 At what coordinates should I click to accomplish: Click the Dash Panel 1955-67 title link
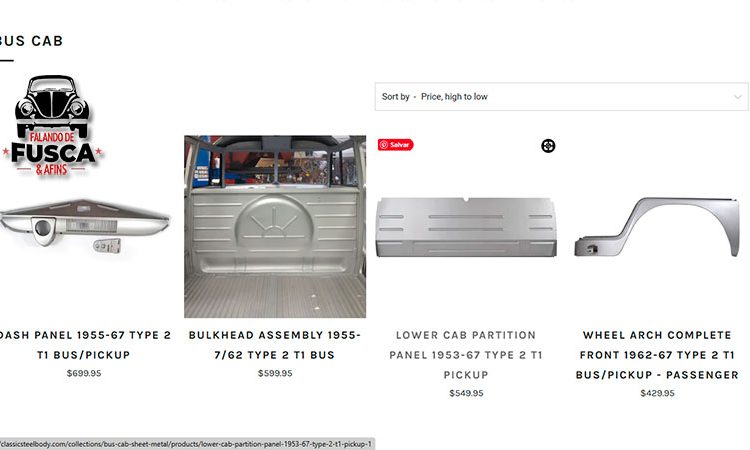pyautogui.click(x=84, y=345)
